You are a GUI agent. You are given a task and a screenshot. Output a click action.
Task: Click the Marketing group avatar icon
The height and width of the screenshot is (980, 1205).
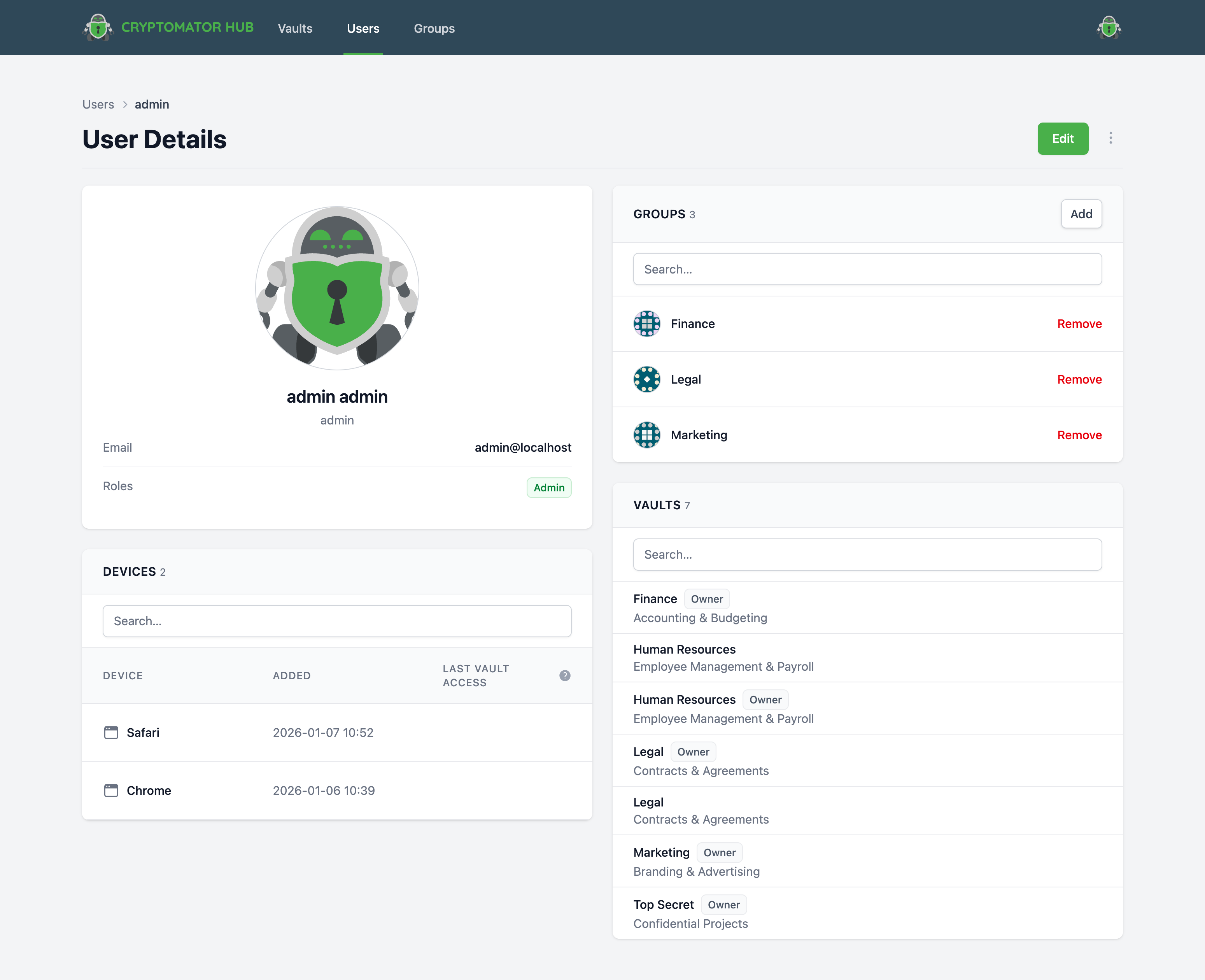click(647, 435)
